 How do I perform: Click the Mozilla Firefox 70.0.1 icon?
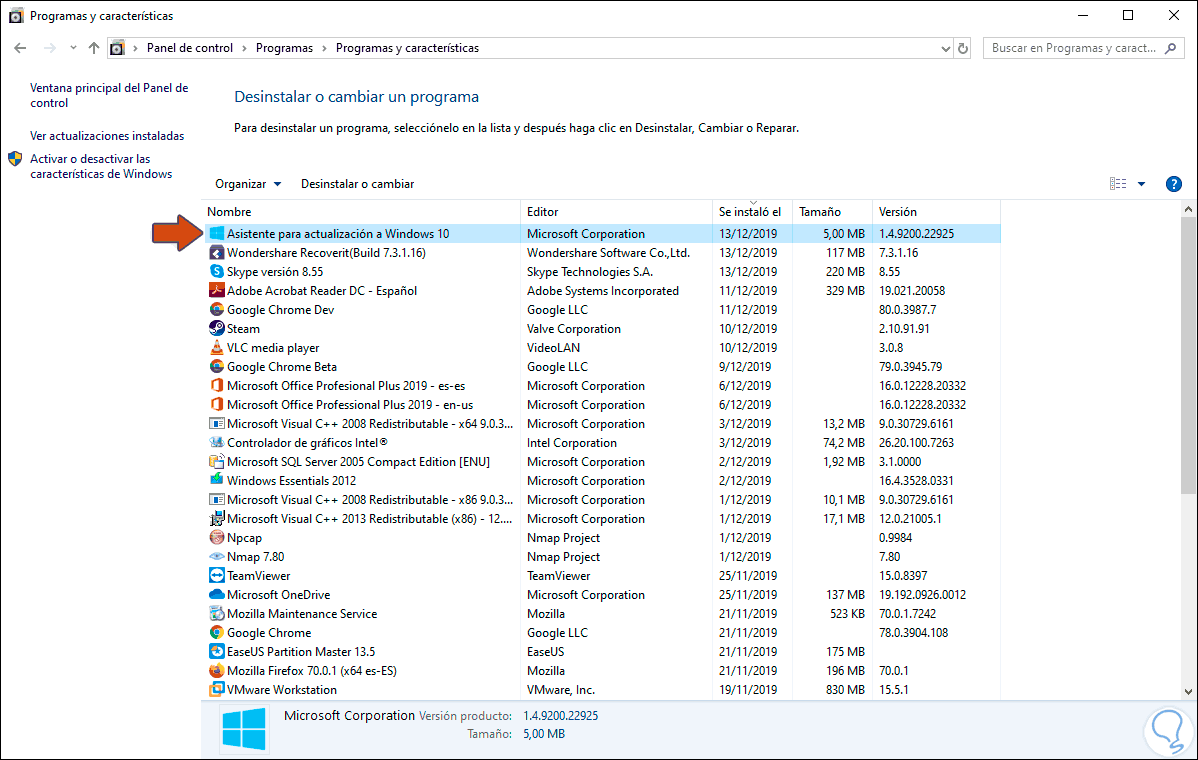tap(216, 671)
